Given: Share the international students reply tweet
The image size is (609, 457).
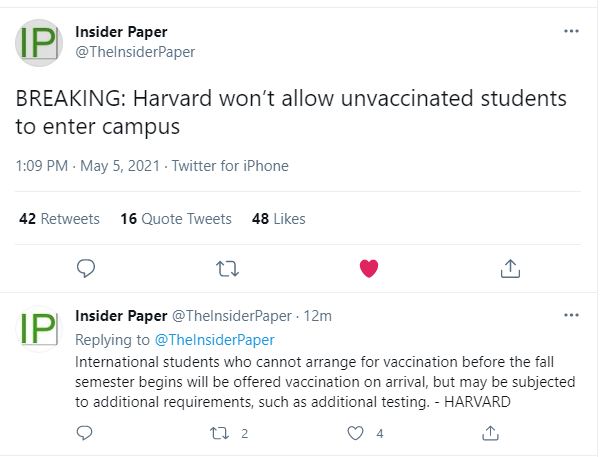Looking at the screenshot, I should click(490, 433).
